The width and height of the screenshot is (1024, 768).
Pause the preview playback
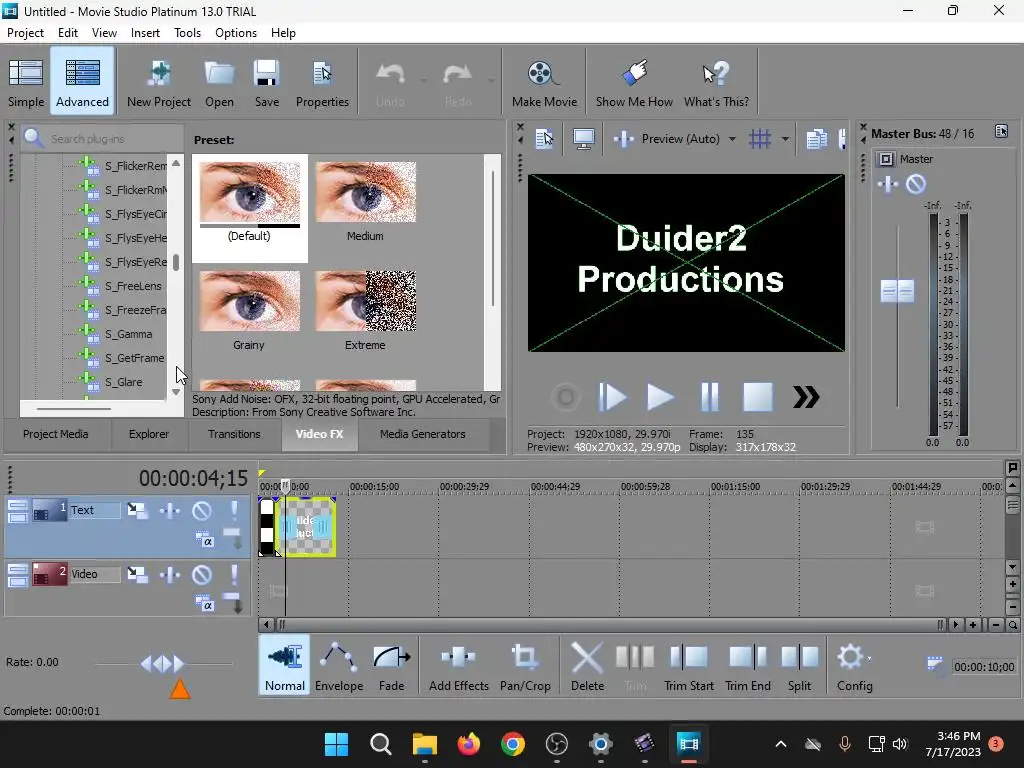coord(709,397)
